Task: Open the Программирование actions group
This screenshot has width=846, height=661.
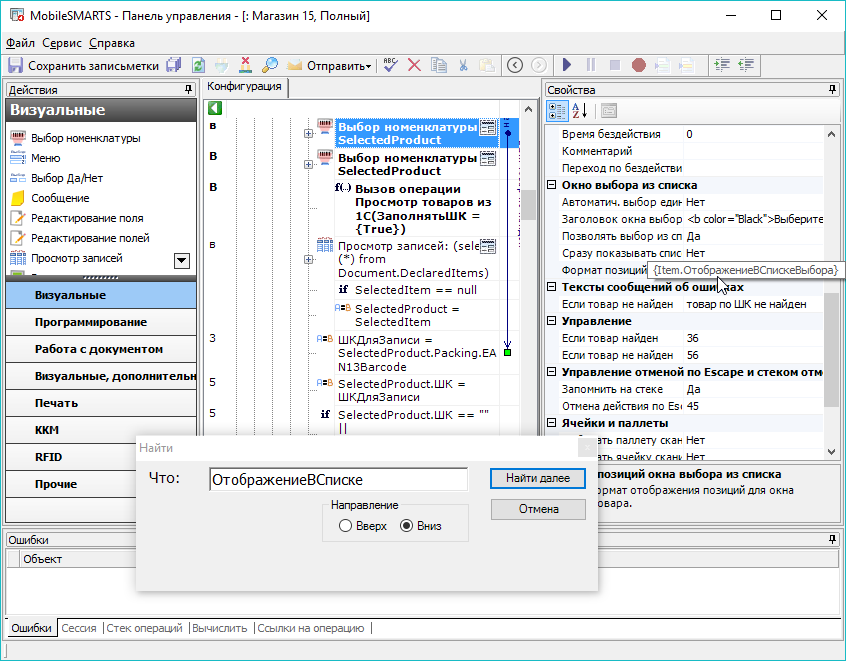Action: (x=101, y=322)
